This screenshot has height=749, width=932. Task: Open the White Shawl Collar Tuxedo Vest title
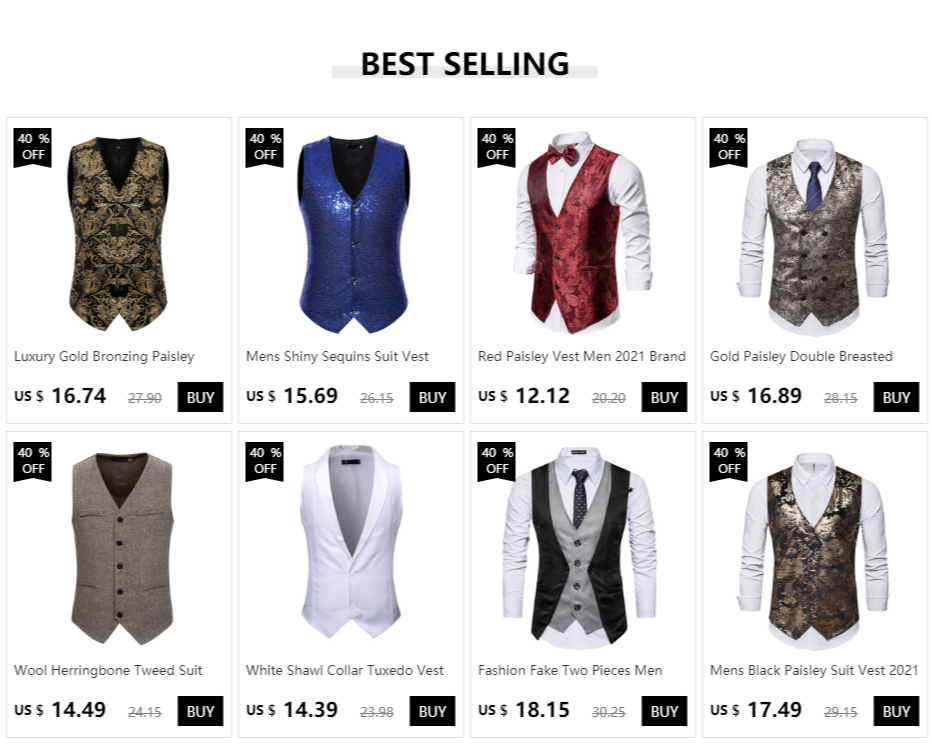(x=345, y=671)
